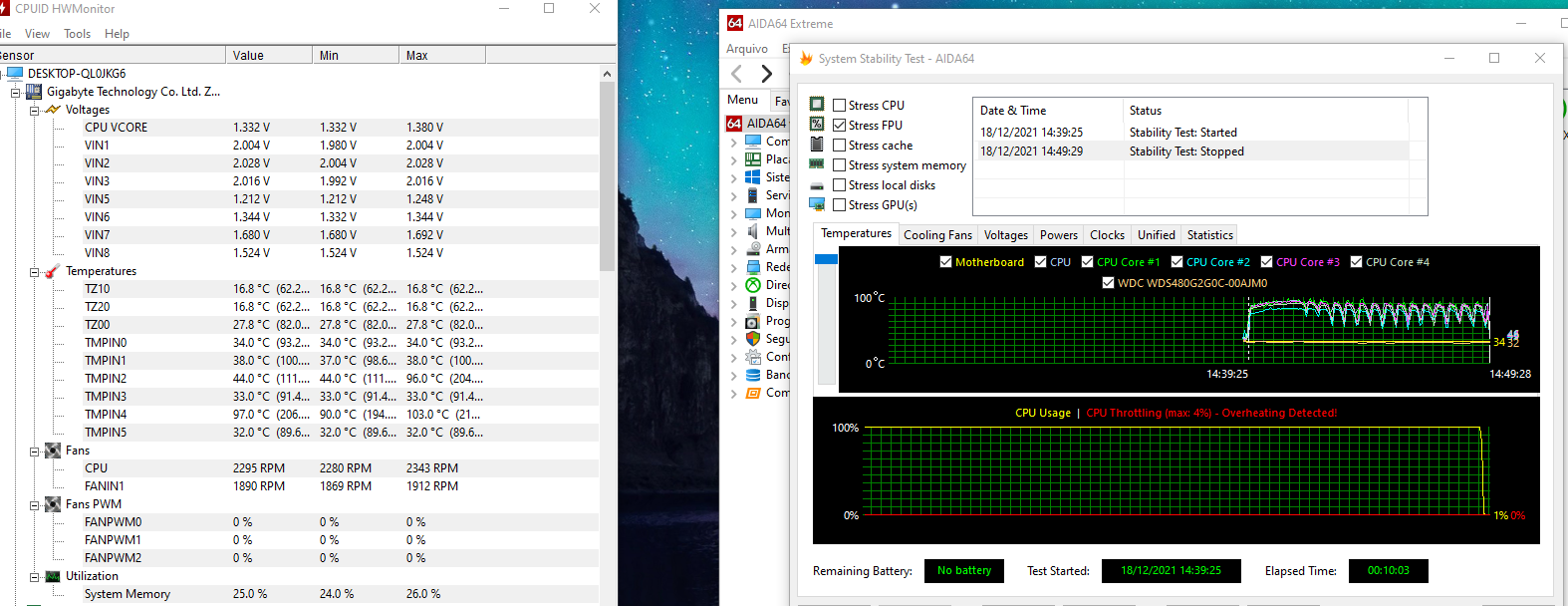The width and height of the screenshot is (1568, 606).
Task: Click the database icon in the AIDA64 tree
Action: [x=753, y=375]
